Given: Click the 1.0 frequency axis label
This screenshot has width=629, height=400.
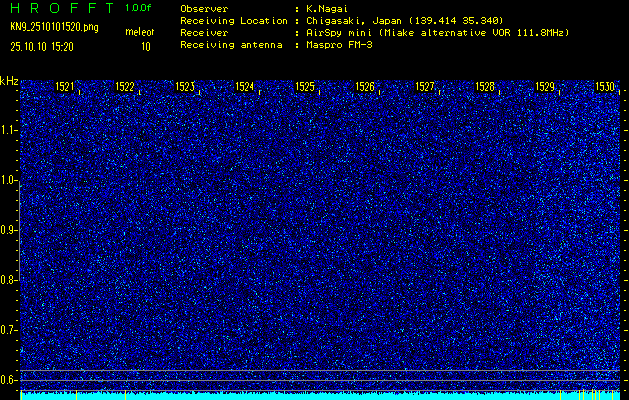Looking at the screenshot, I should click(x=9, y=180).
